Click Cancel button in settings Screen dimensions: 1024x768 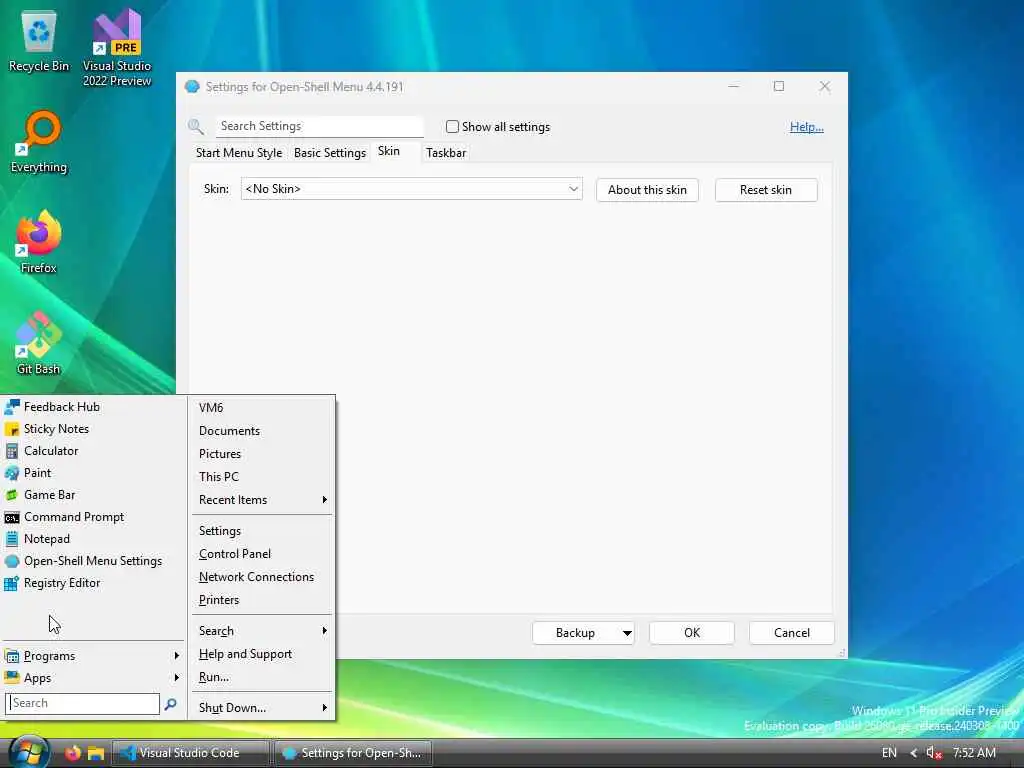[792, 633]
